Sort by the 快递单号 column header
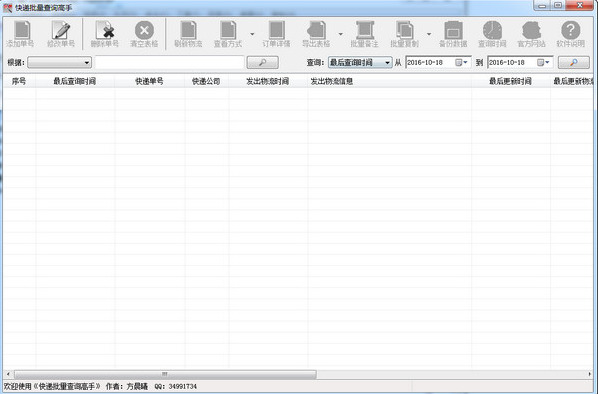The width and height of the screenshot is (598, 394). pyautogui.click(x=150, y=81)
